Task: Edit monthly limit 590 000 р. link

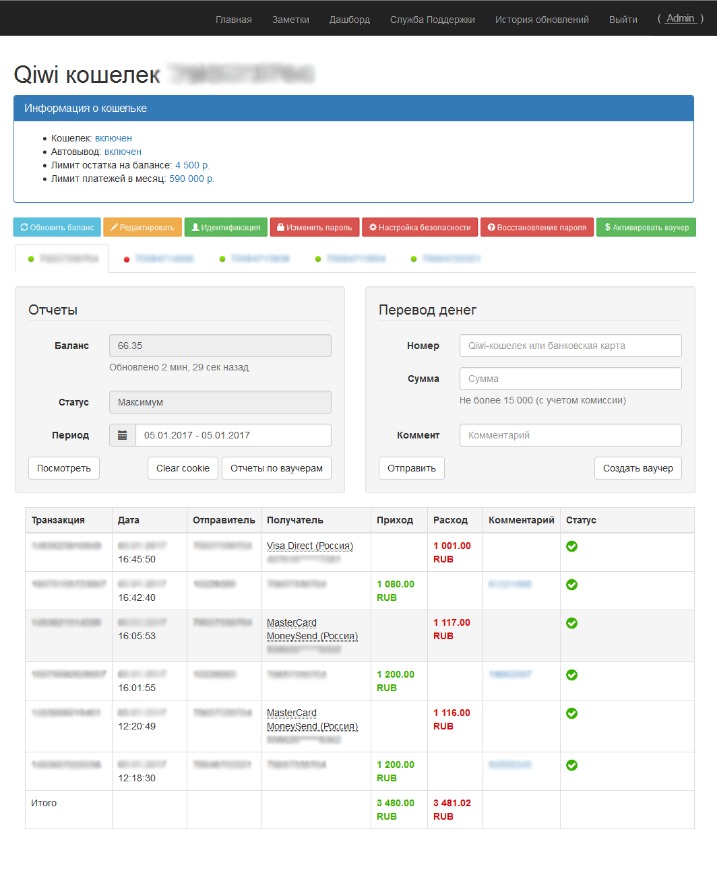Action: (x=192, y=179)
